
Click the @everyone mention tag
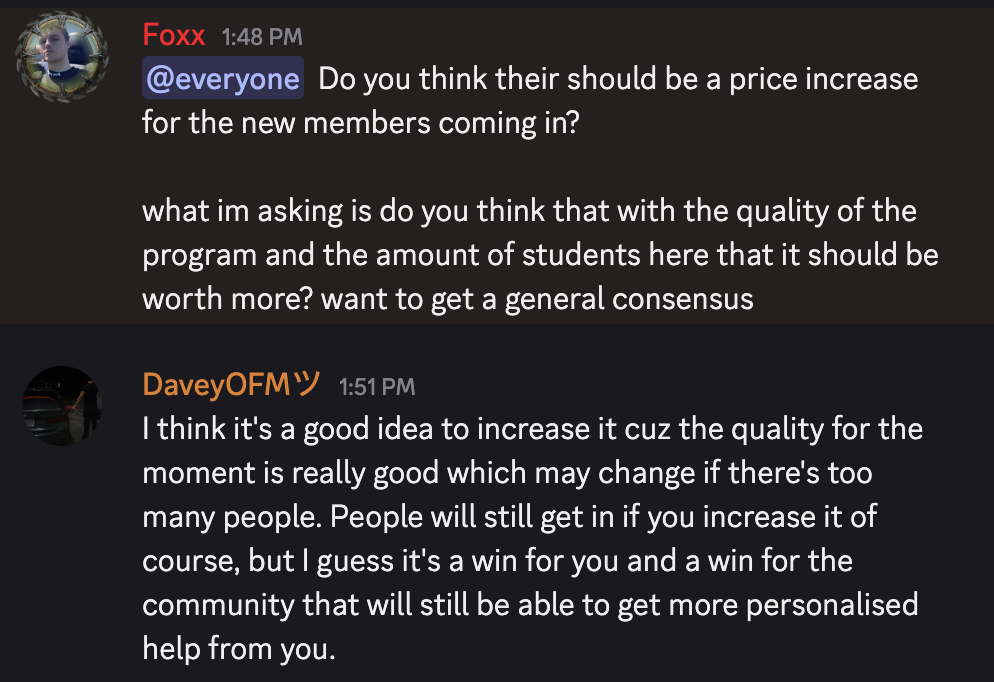click(x=222, y=79)
